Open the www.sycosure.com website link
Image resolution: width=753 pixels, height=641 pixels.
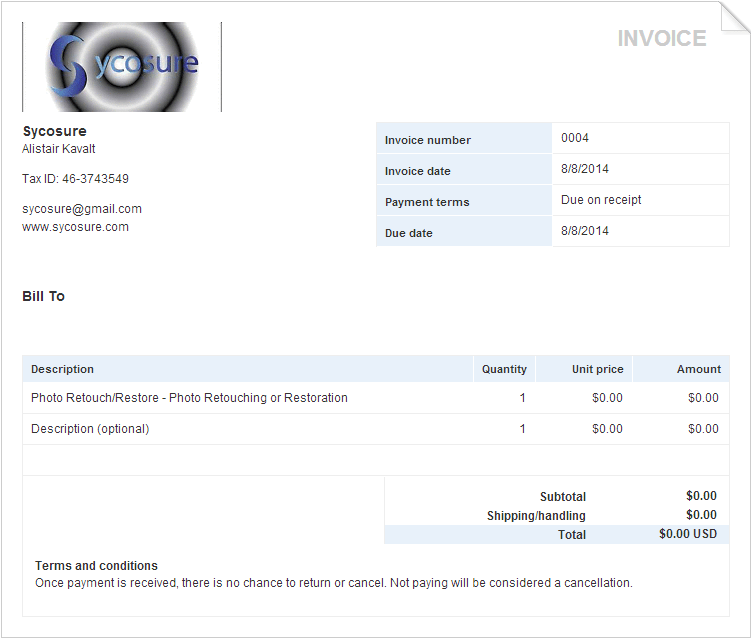pos(75,227)
